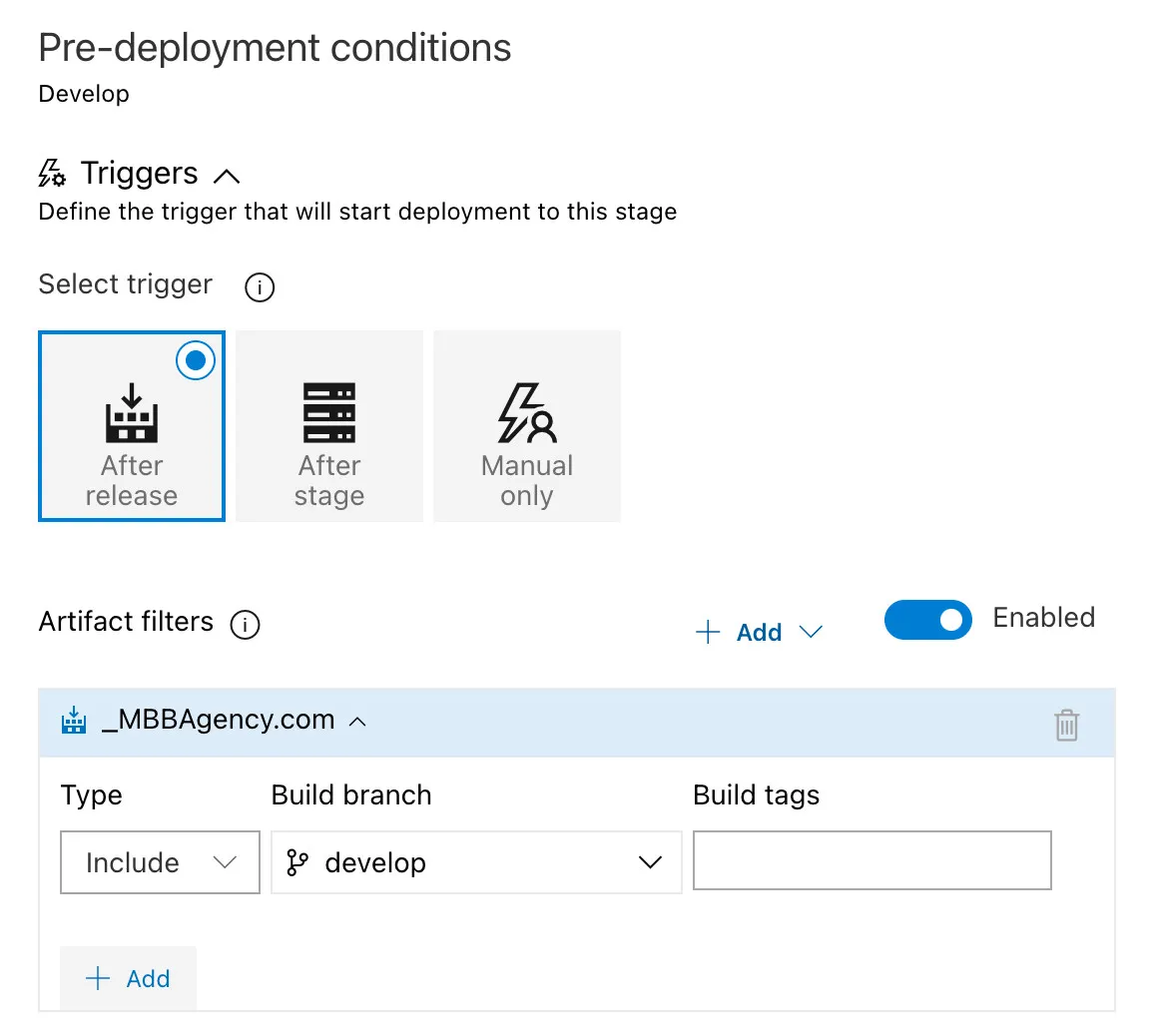Click the Add button below filter row
Image resolution: width=1152 pixels, height=1036 pixels.
[x=128, y=978]
